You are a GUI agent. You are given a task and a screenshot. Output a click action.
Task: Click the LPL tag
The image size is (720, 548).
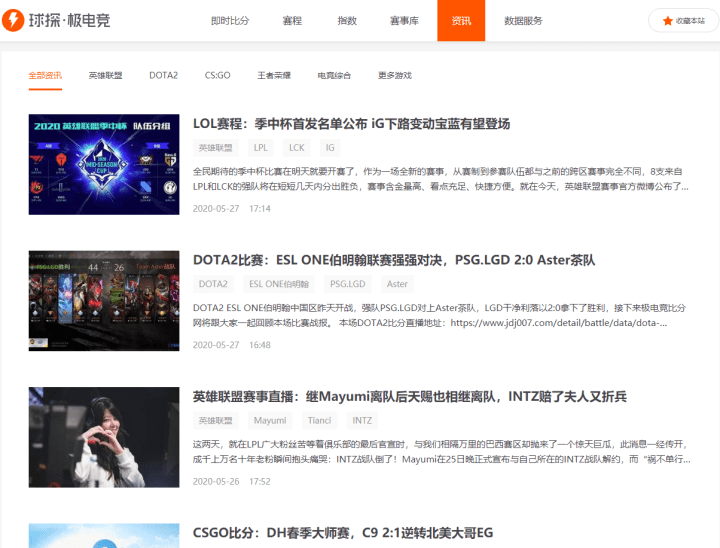click(260, 147)
